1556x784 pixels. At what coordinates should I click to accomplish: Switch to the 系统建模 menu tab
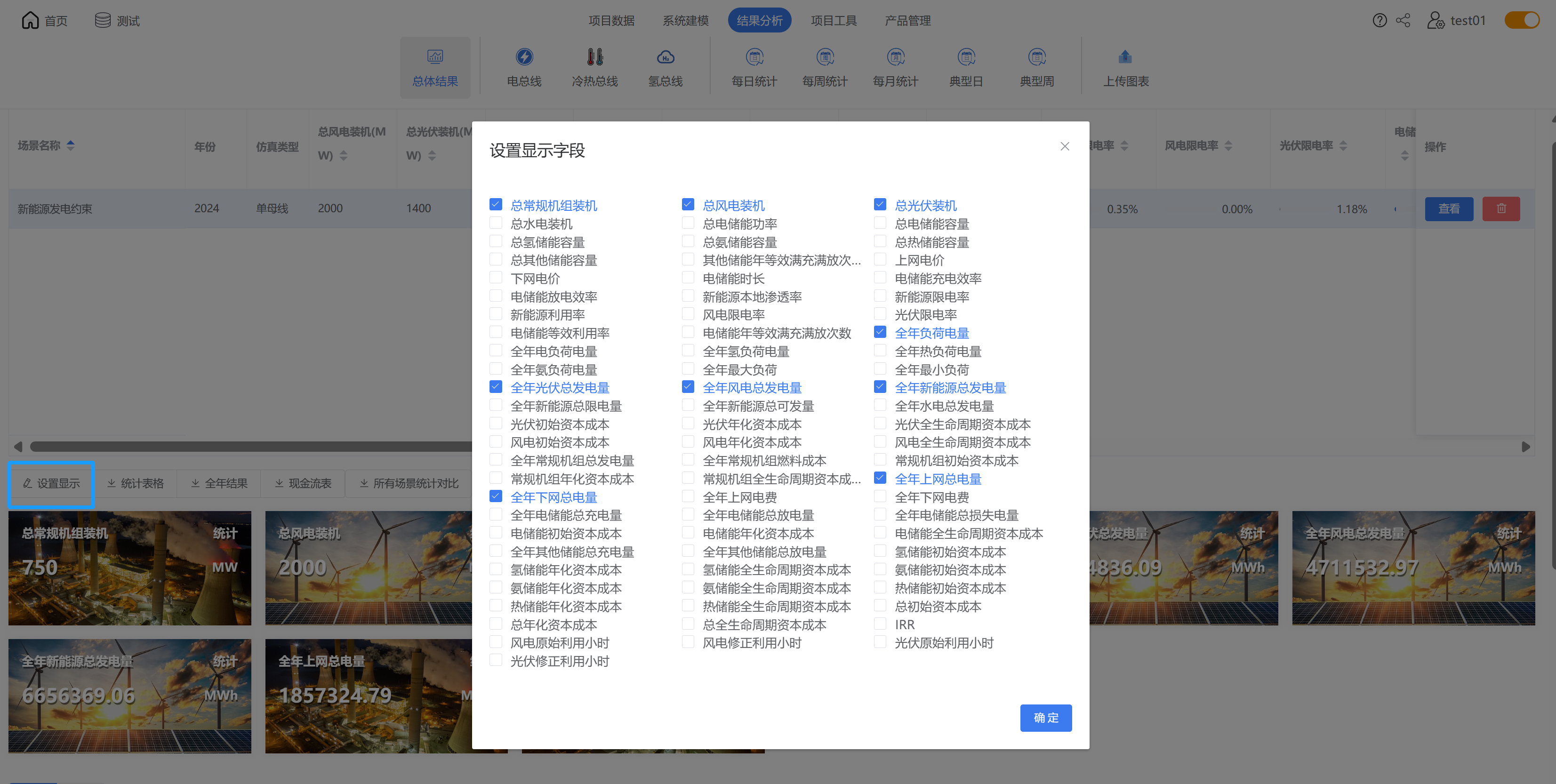(685, 21)
